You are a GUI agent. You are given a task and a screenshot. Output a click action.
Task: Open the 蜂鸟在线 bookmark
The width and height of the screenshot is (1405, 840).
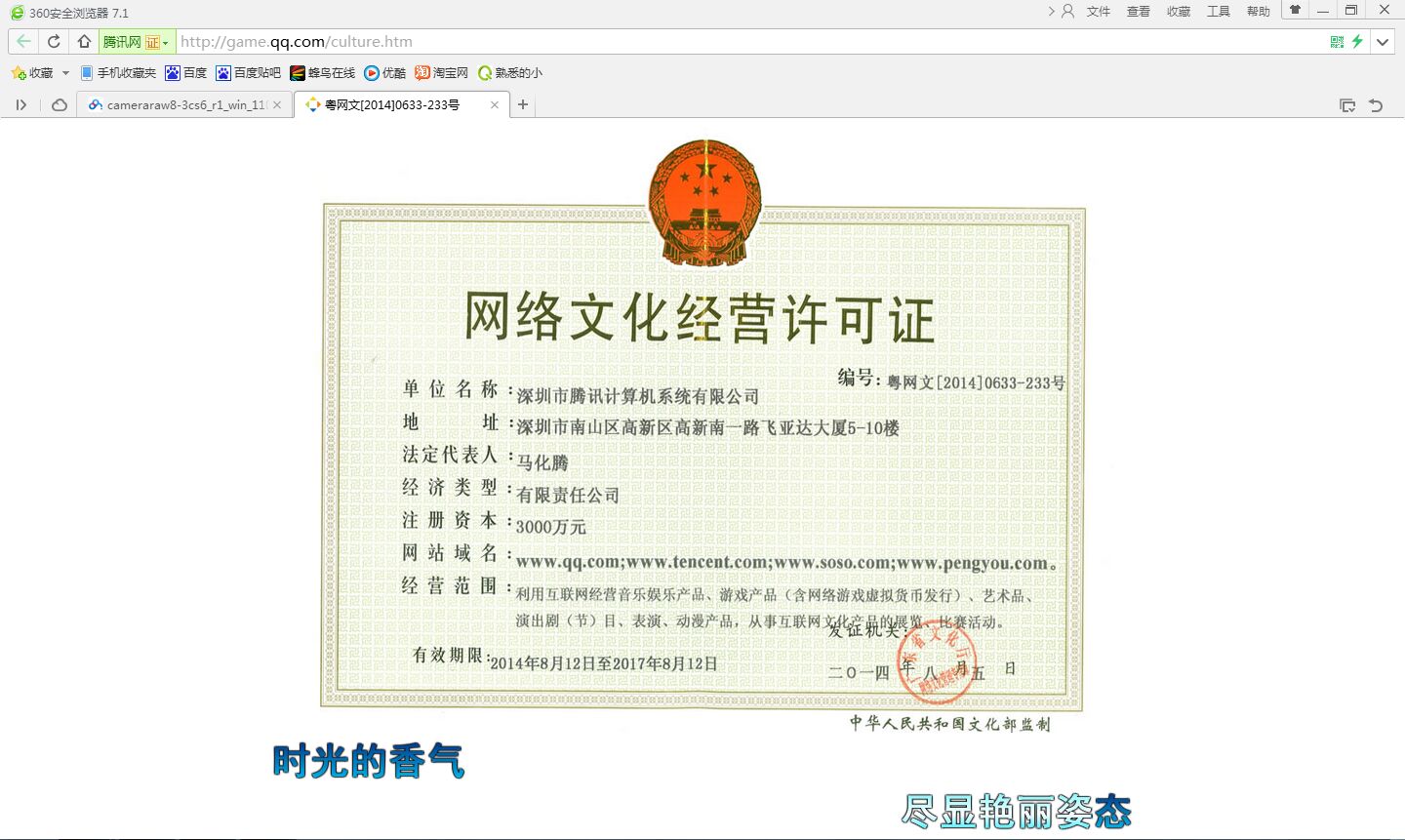pos(323,73)
